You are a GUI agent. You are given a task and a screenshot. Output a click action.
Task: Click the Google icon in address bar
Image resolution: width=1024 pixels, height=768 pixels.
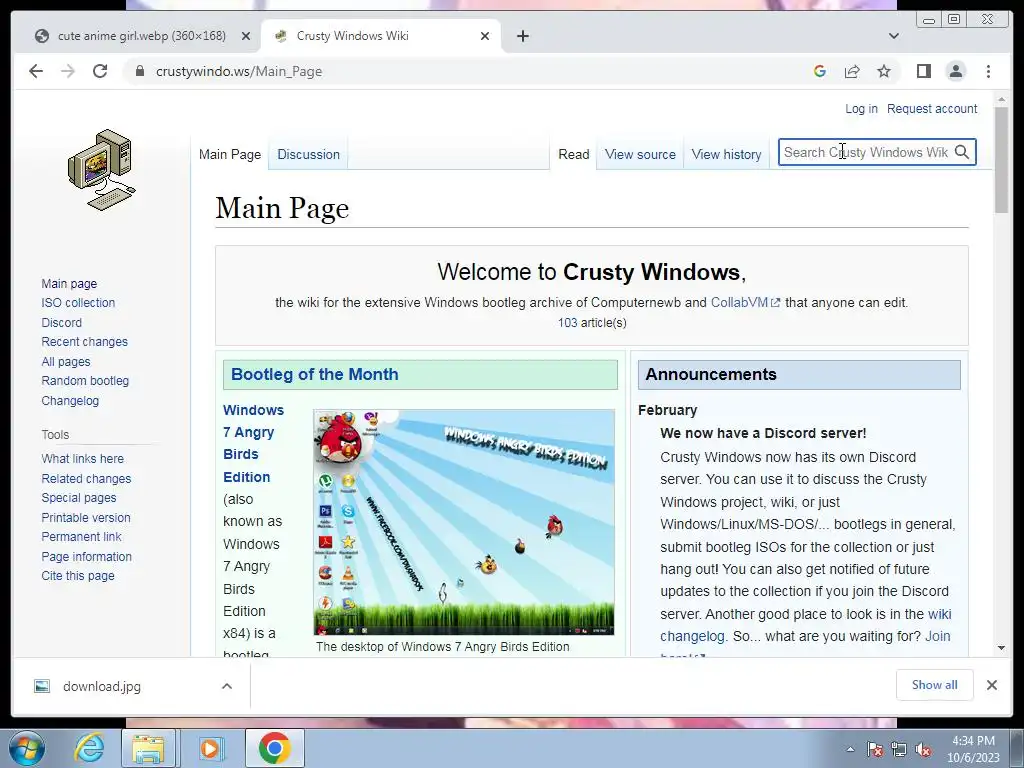click(x=820, y=71)
